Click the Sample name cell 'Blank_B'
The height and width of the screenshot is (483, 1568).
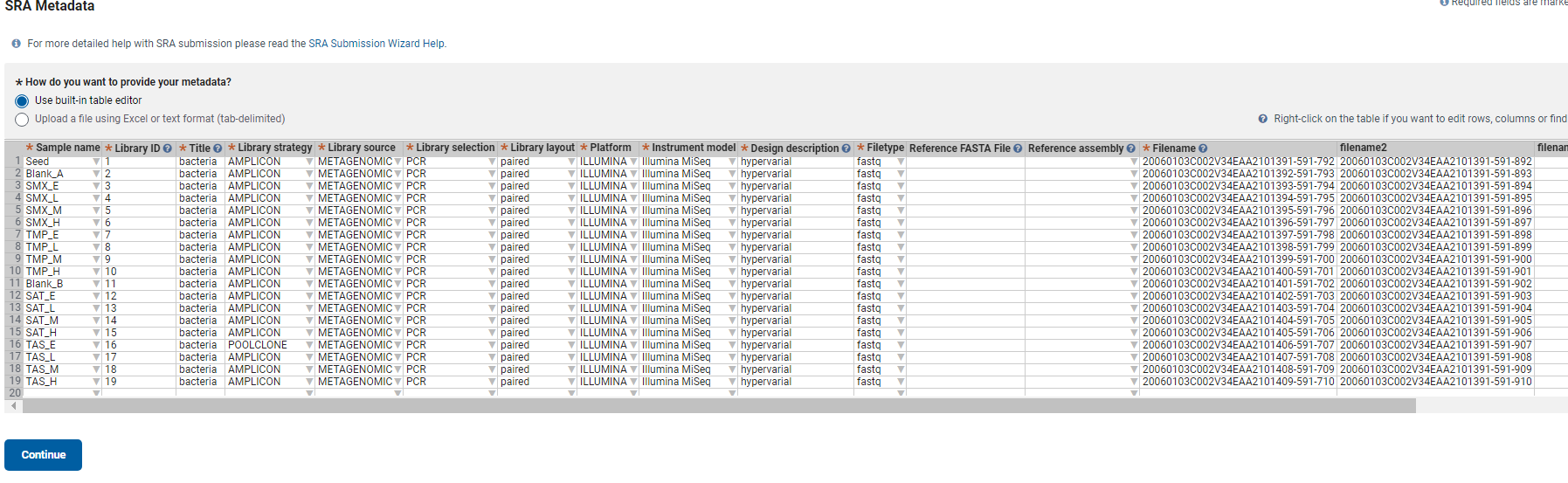coord(63,284)
